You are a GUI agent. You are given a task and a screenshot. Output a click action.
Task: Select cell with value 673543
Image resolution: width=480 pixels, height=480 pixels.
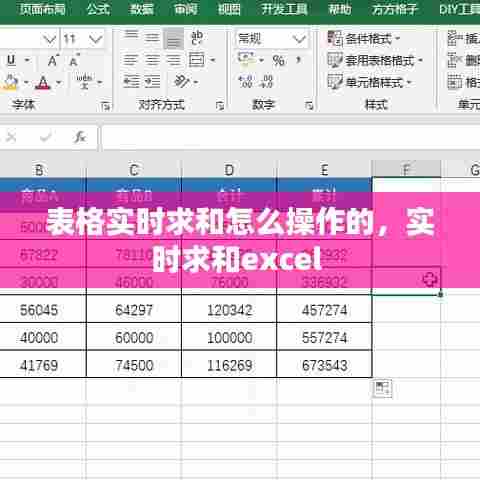[x=324, y=364]
